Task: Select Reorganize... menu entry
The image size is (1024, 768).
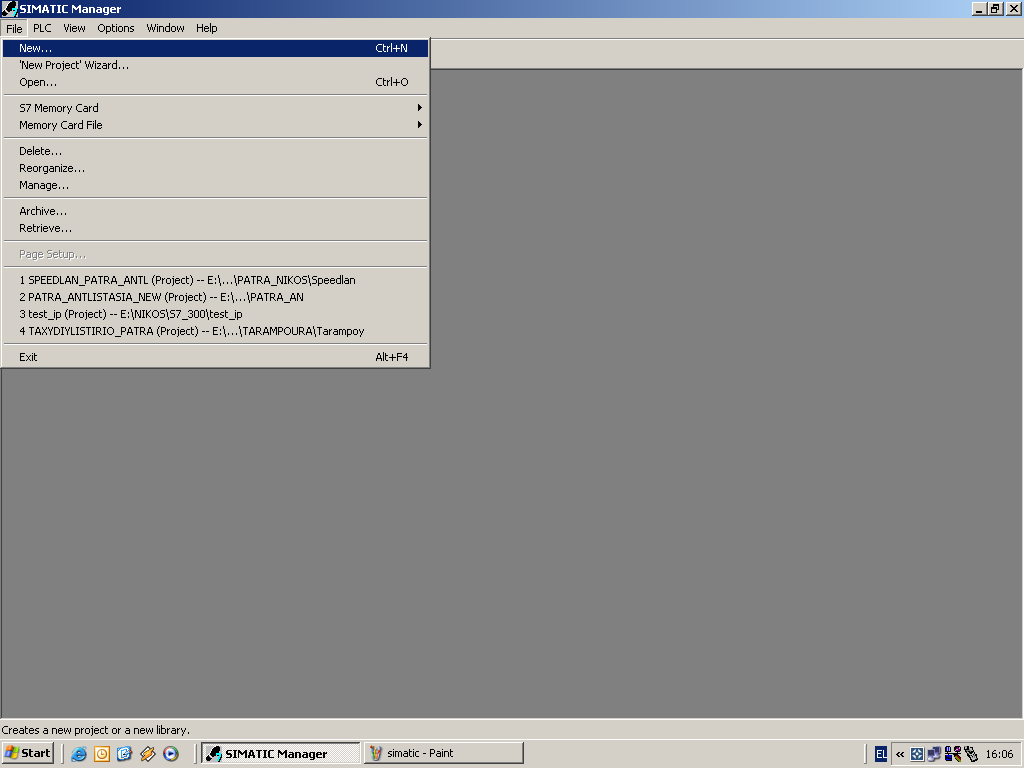Action: click(216, 168)
